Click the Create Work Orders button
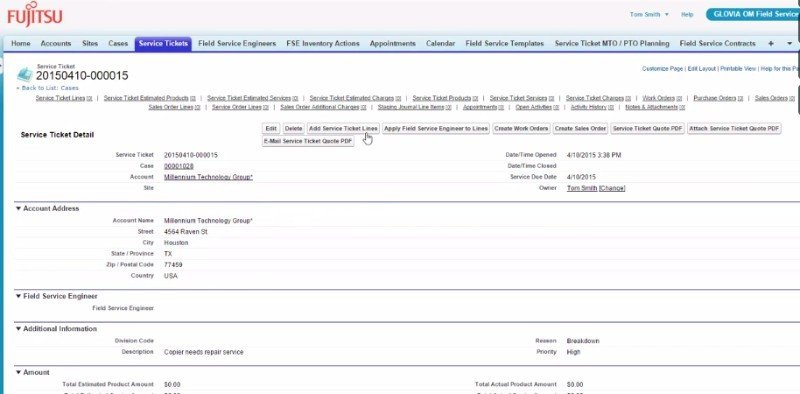 coord(521,129)
